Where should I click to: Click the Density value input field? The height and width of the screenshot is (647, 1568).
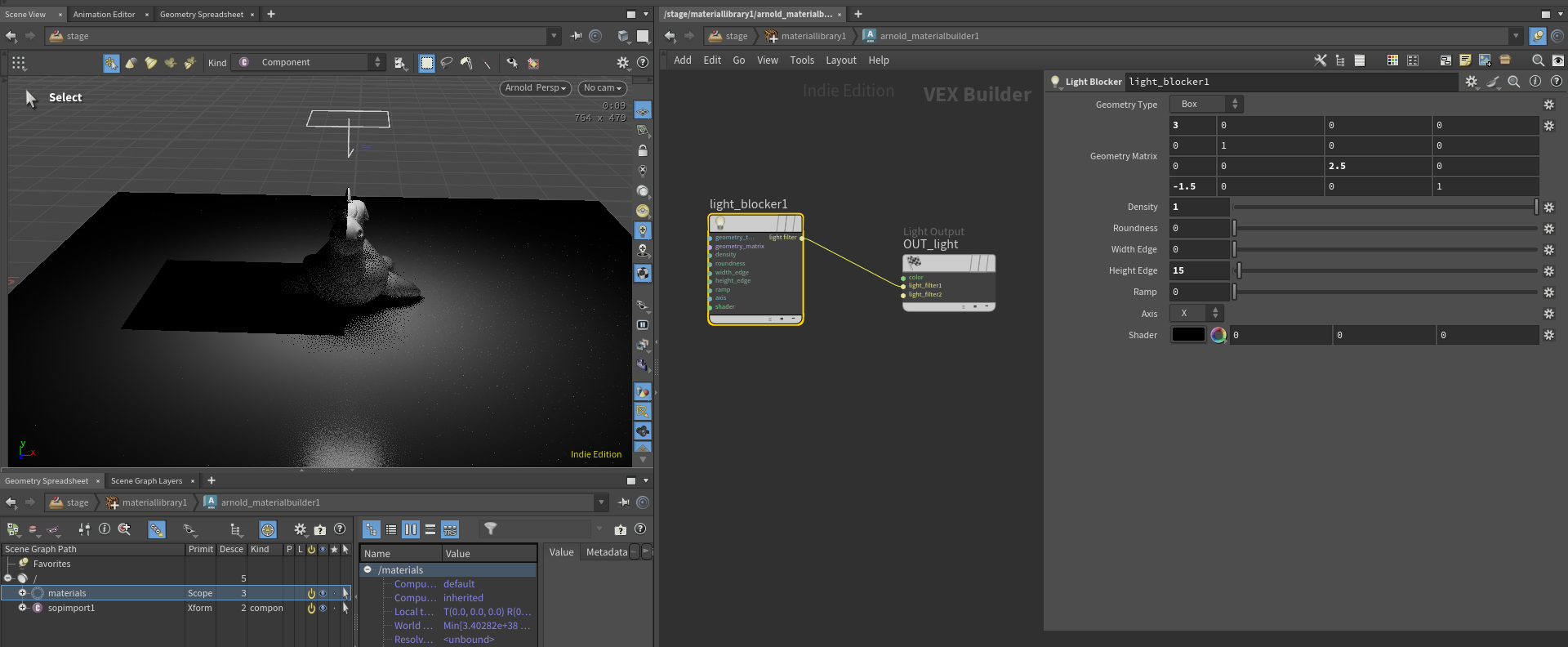click(x=1198, y=207)
